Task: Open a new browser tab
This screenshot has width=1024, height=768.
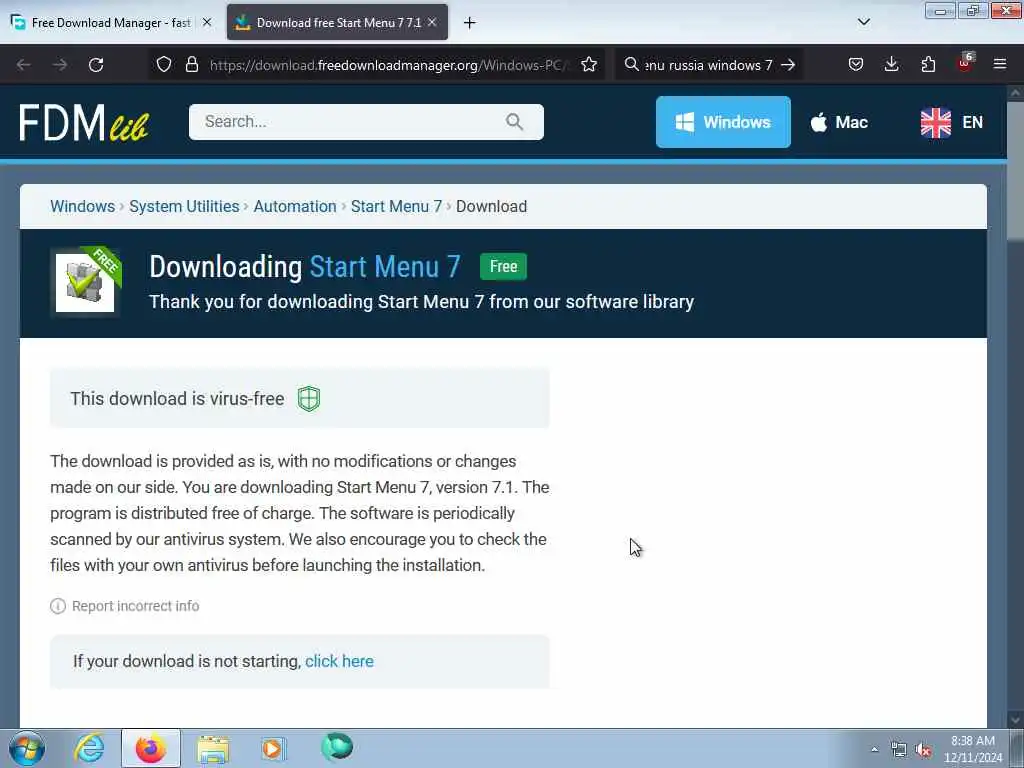Action: pyautogui.click(x=470, y=23)
